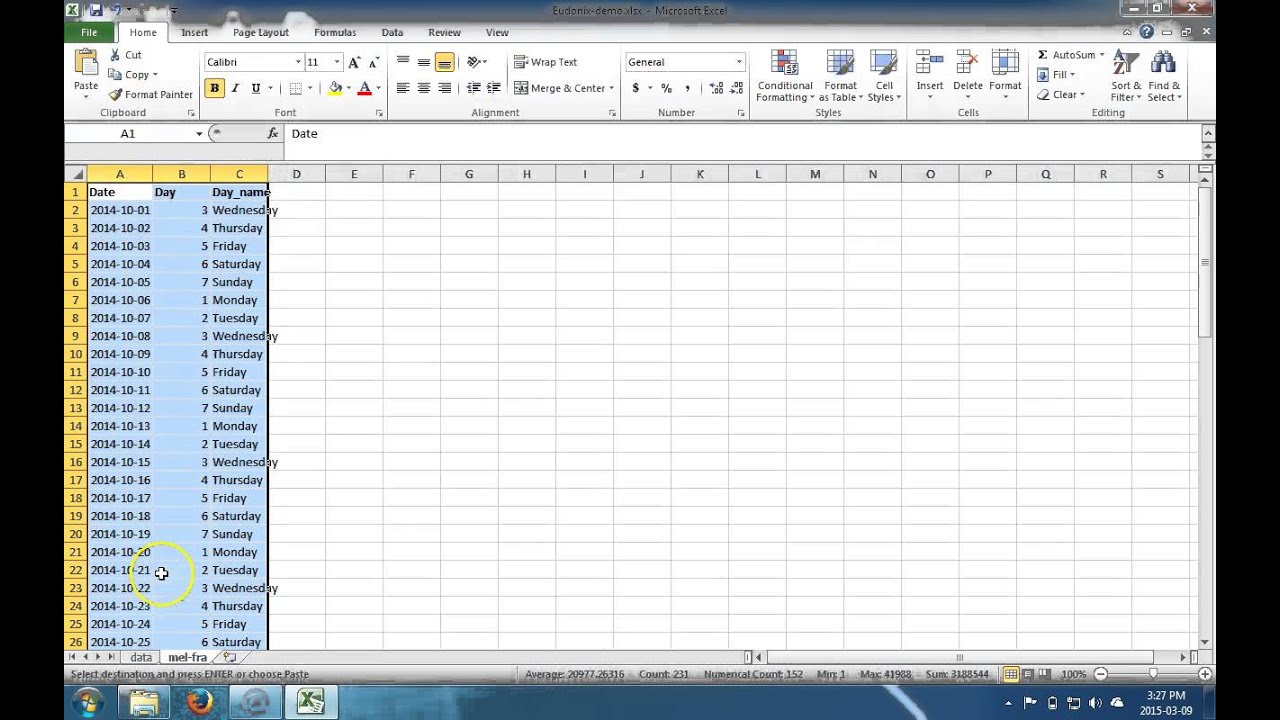
Task: Switch to the Formulas tab
Action: (335, 32)
